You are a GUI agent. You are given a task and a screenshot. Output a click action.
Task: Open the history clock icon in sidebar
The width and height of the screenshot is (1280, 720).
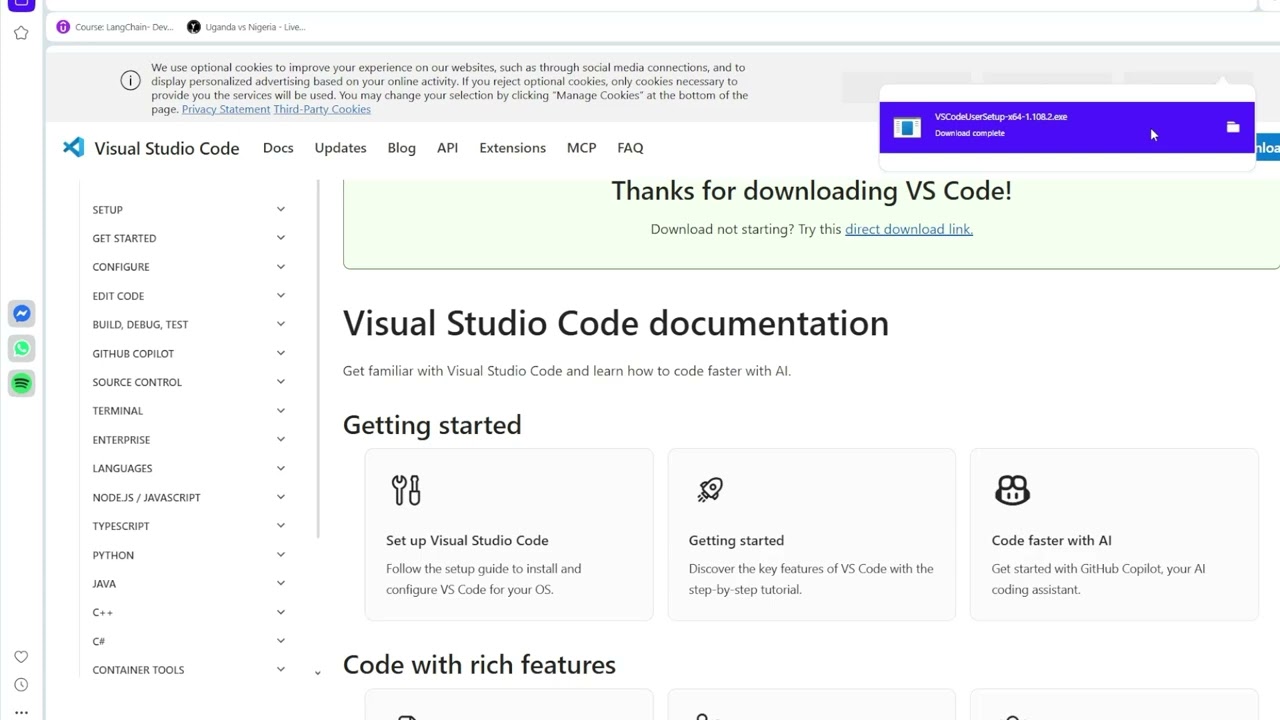click(x=21, y=685)
